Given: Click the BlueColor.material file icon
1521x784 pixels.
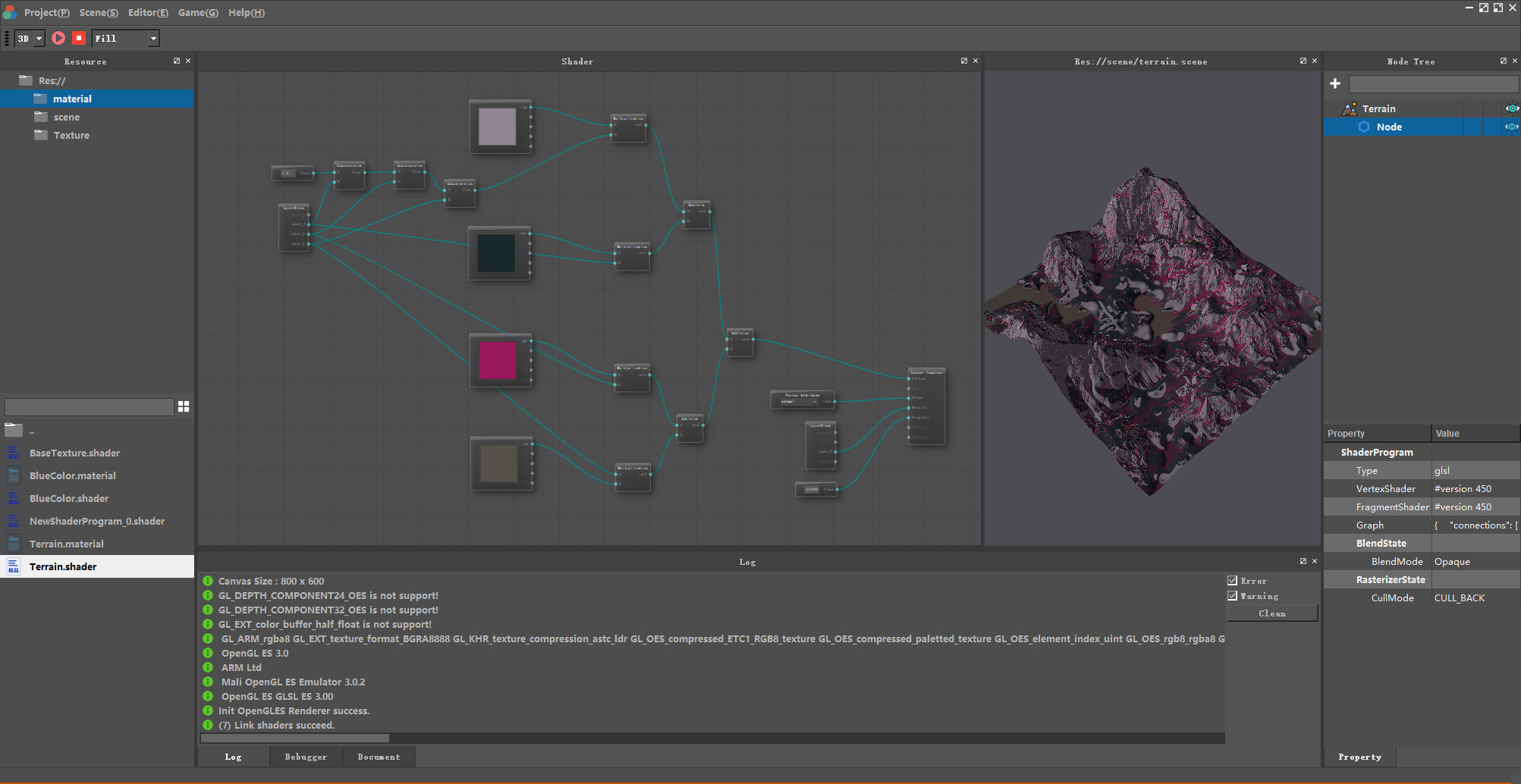Looking at the screenshot, I should point(14,476).
